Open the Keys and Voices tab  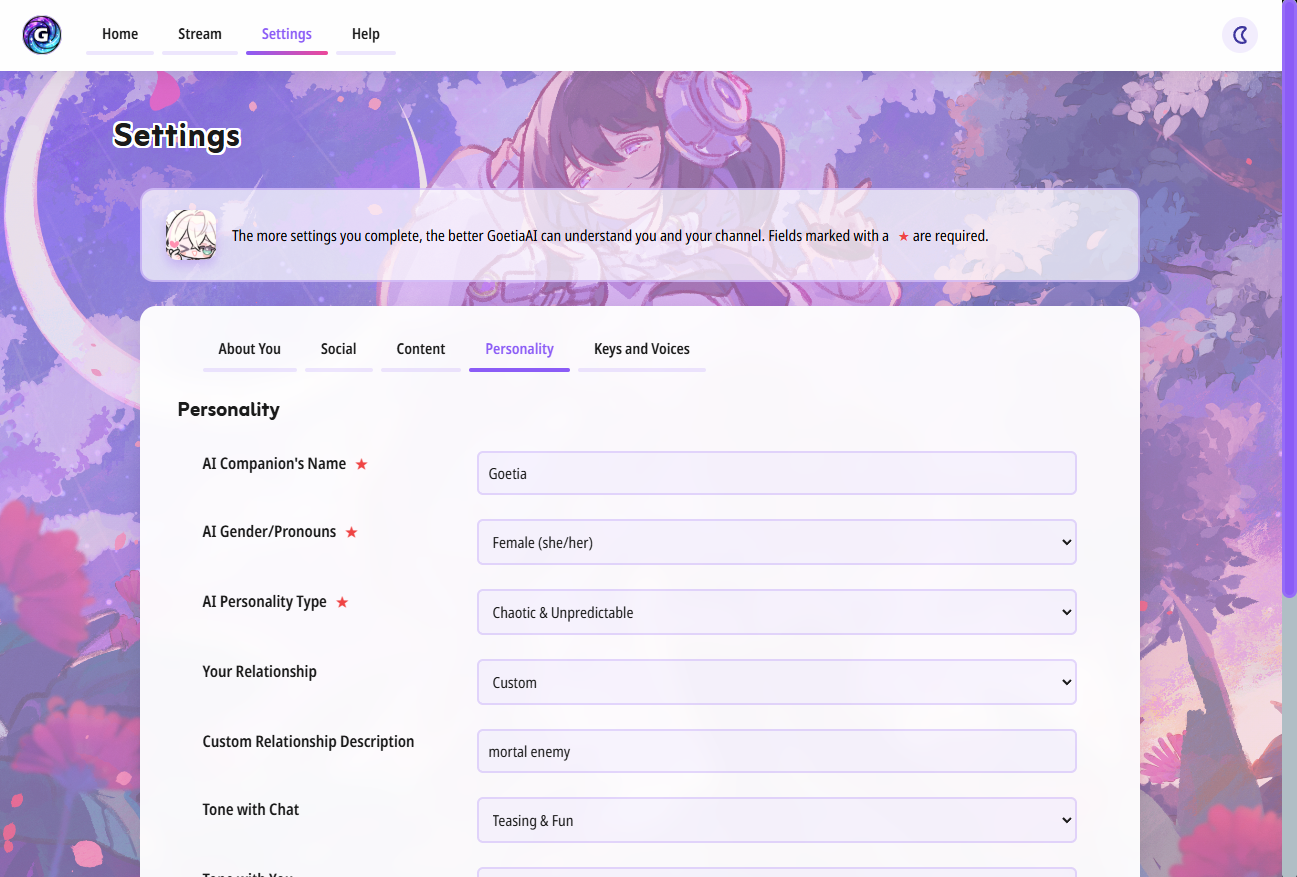(x=641, y=349)
